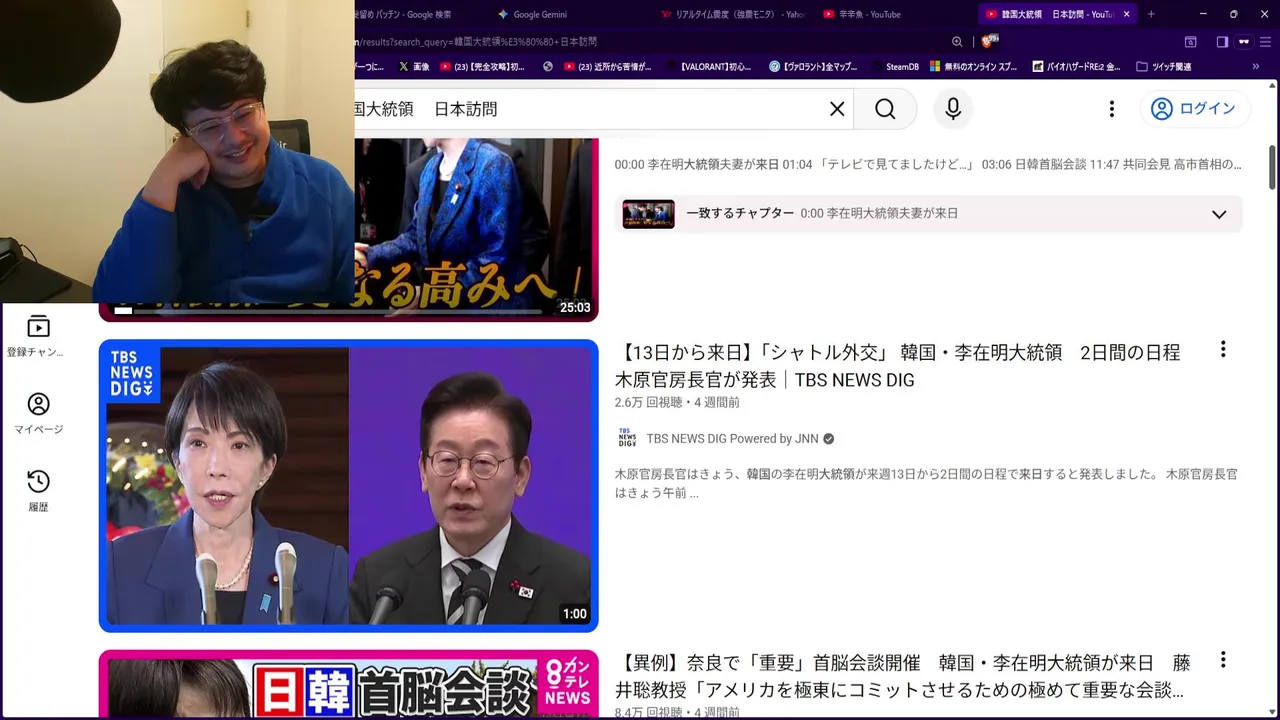Screen dimensions: 1280x720
Task: Click the chapter timestamps description text
Action: (928, 164)
